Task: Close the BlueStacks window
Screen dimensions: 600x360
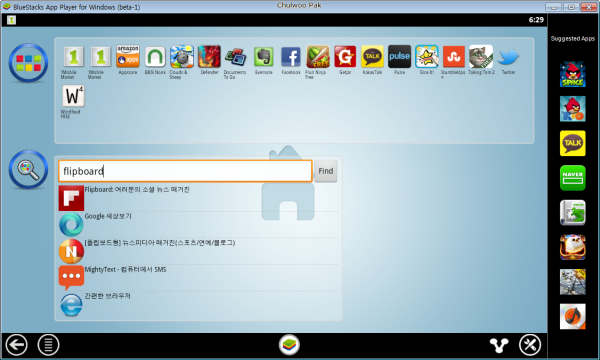Action: coord(589,7)
